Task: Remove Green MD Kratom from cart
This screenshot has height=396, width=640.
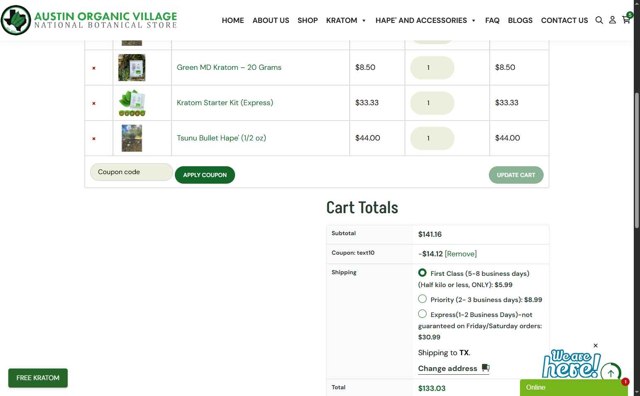Action: click(x=94, y=68)
